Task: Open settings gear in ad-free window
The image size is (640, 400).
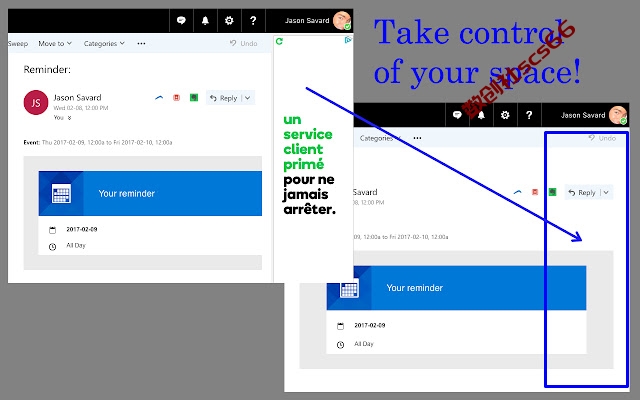Action: (505, 115)
